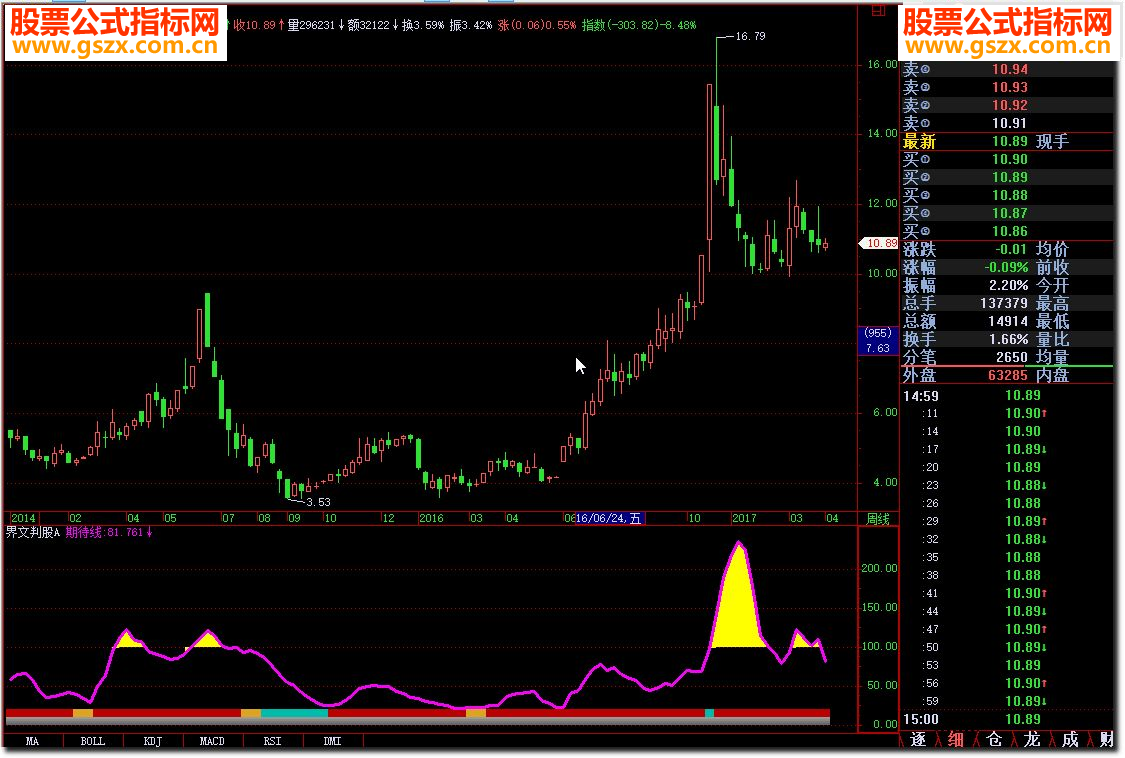Click the highlighted date 16/06/24,五
Image resolution: width=1125 pixels, height=758 pixels.
609,518
